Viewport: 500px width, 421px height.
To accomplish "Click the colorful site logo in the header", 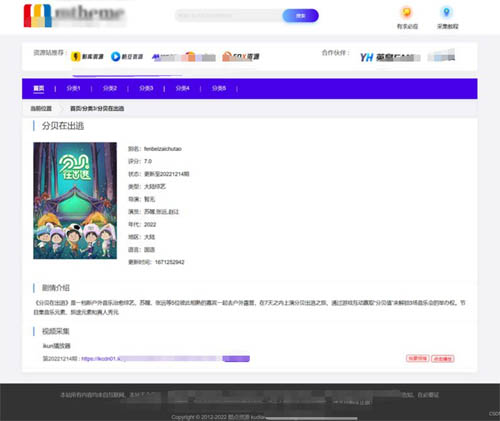I will 38,16.
